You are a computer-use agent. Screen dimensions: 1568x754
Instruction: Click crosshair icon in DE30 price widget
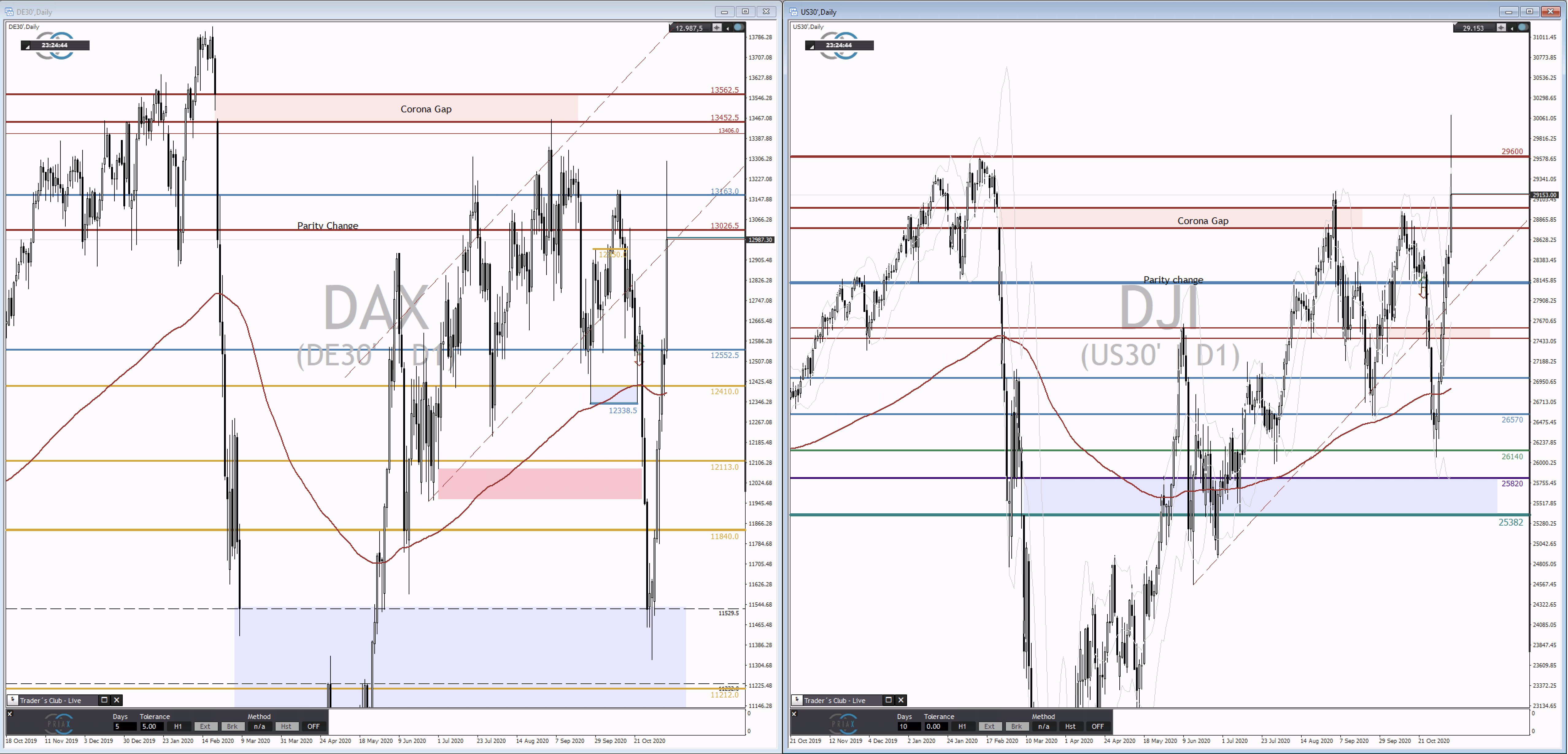pyautogui.click(x=717, y=27)
